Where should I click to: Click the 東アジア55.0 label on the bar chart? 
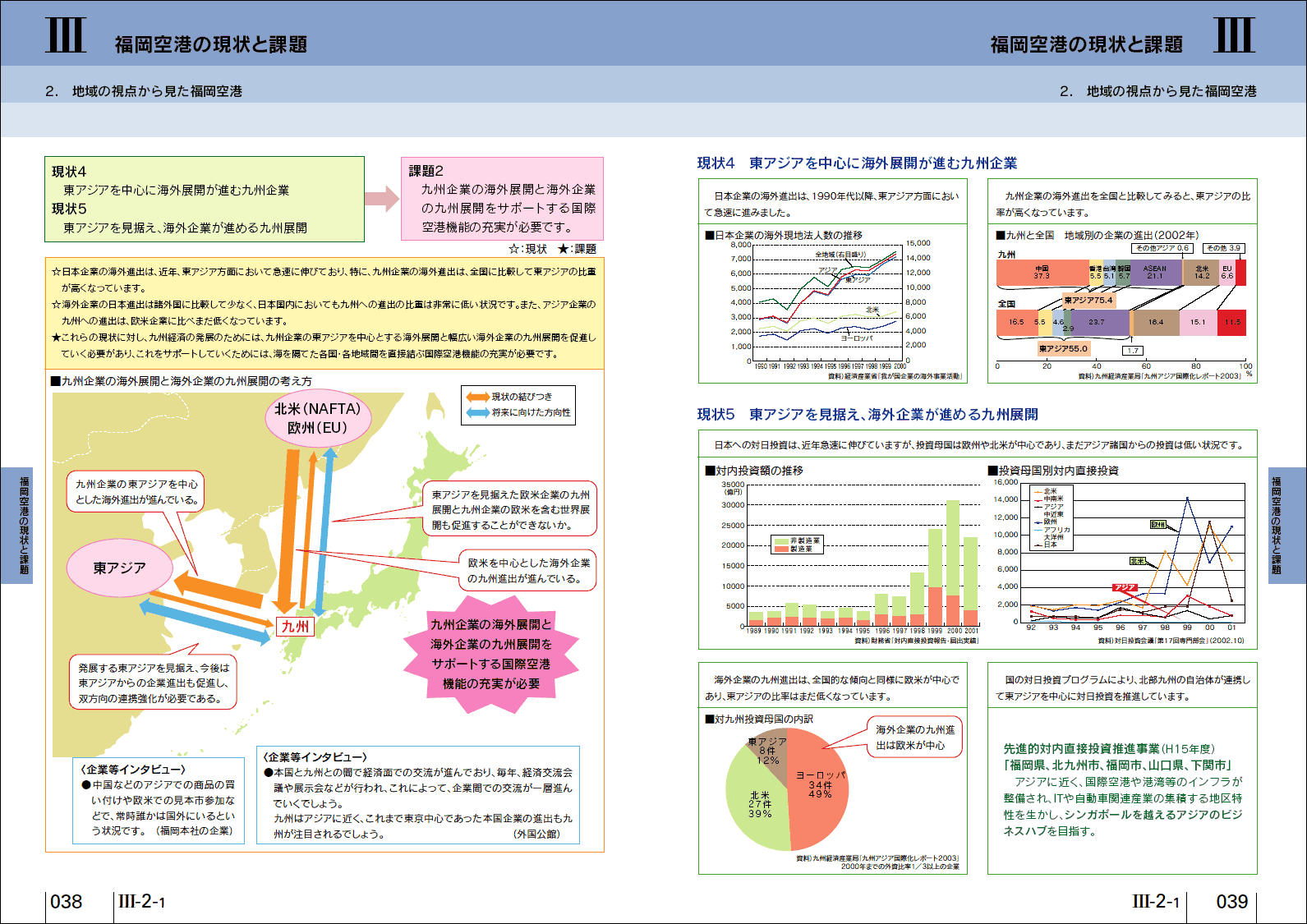point(1063,349)
